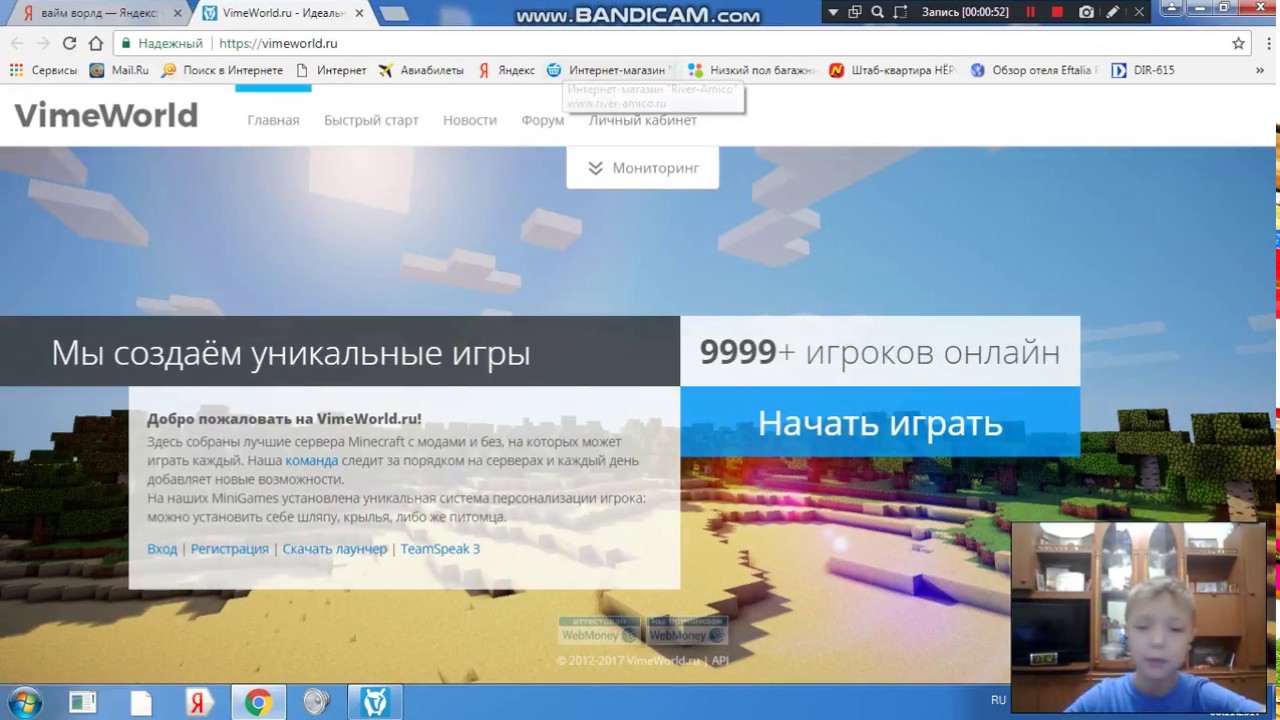This screenshot has width=1280, height=720.
Task: Switch to Chrome in the taskbar
Action: point(258,703)
